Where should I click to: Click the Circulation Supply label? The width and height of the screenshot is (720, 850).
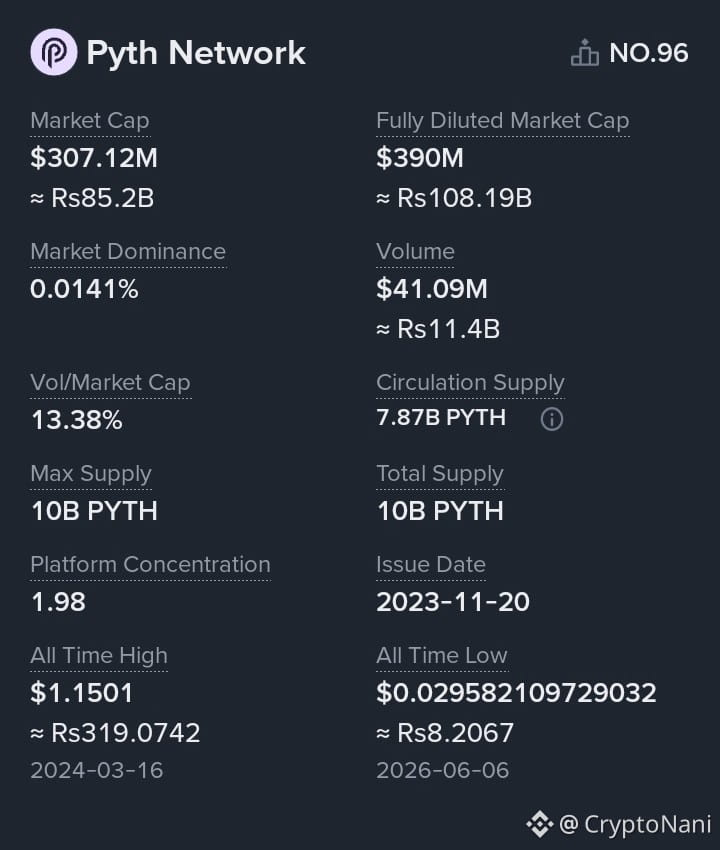click(x=470, y=383)
